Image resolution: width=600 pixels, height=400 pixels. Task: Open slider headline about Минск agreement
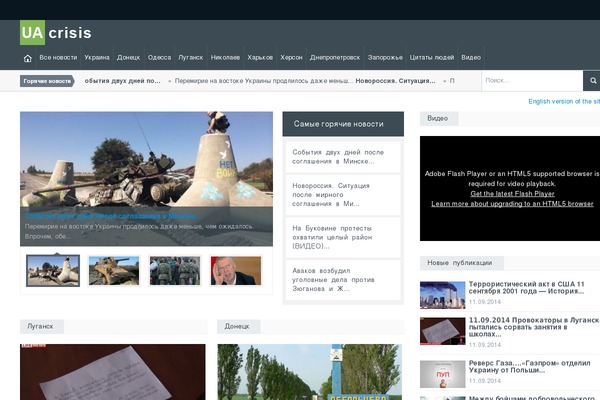coord(111,216)
